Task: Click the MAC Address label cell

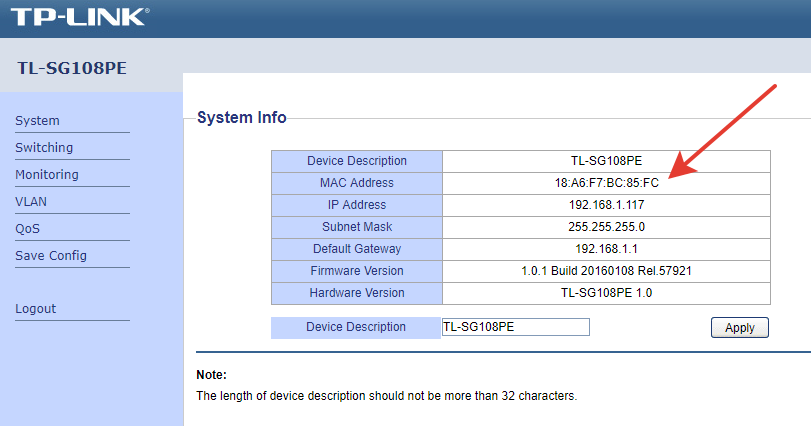Action: (x=356, y=183)
